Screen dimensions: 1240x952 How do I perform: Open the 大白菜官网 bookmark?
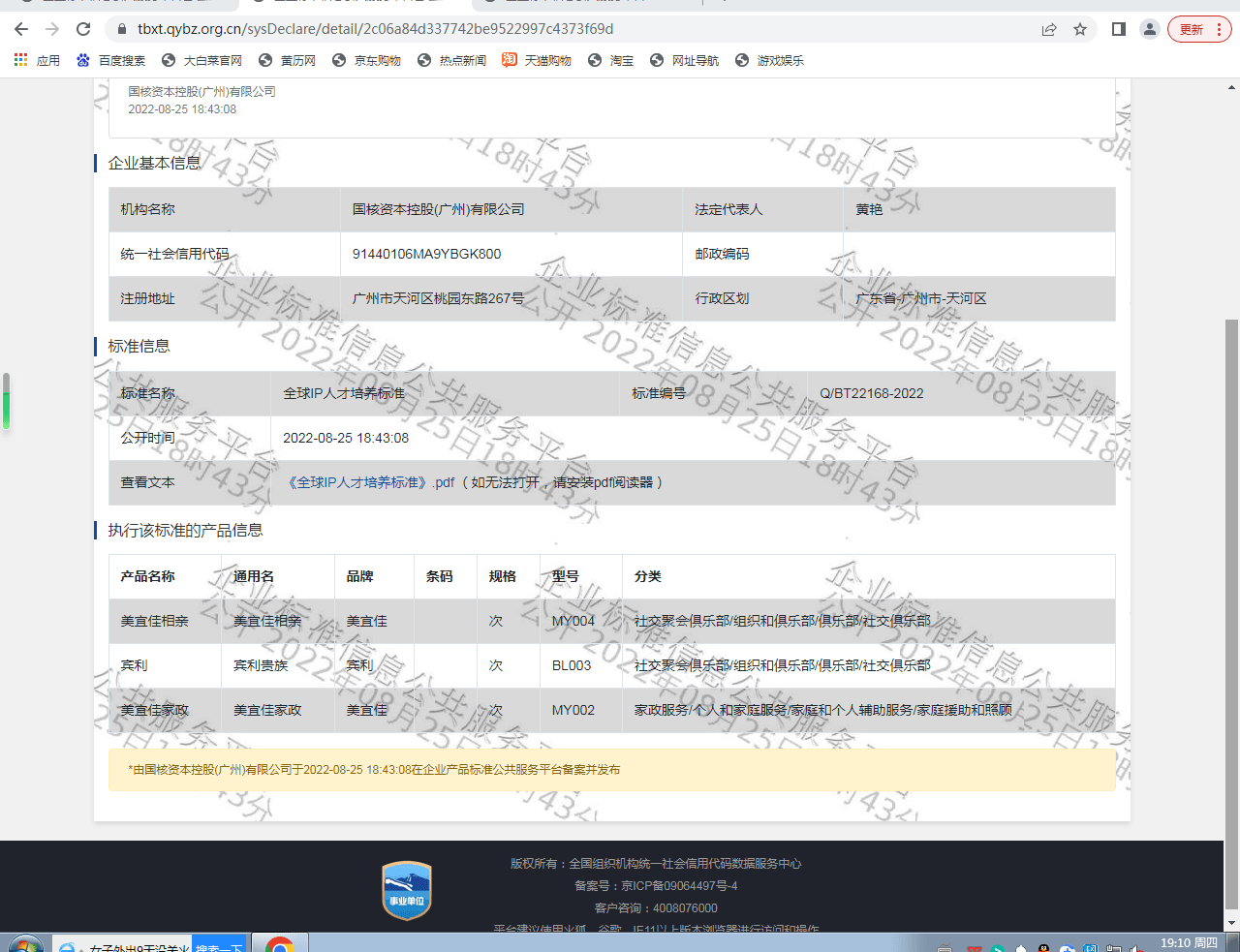pyautogui.click(x=201, y=60)
